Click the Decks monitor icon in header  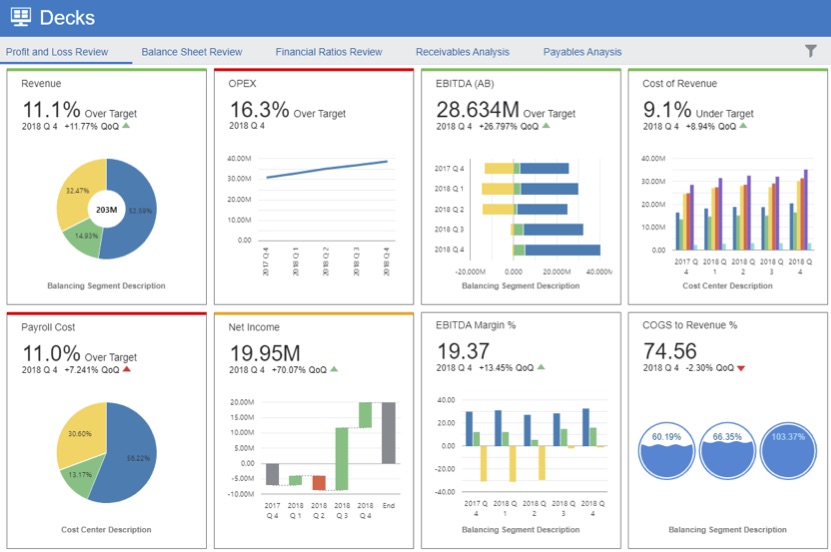[x=21, y=17]
